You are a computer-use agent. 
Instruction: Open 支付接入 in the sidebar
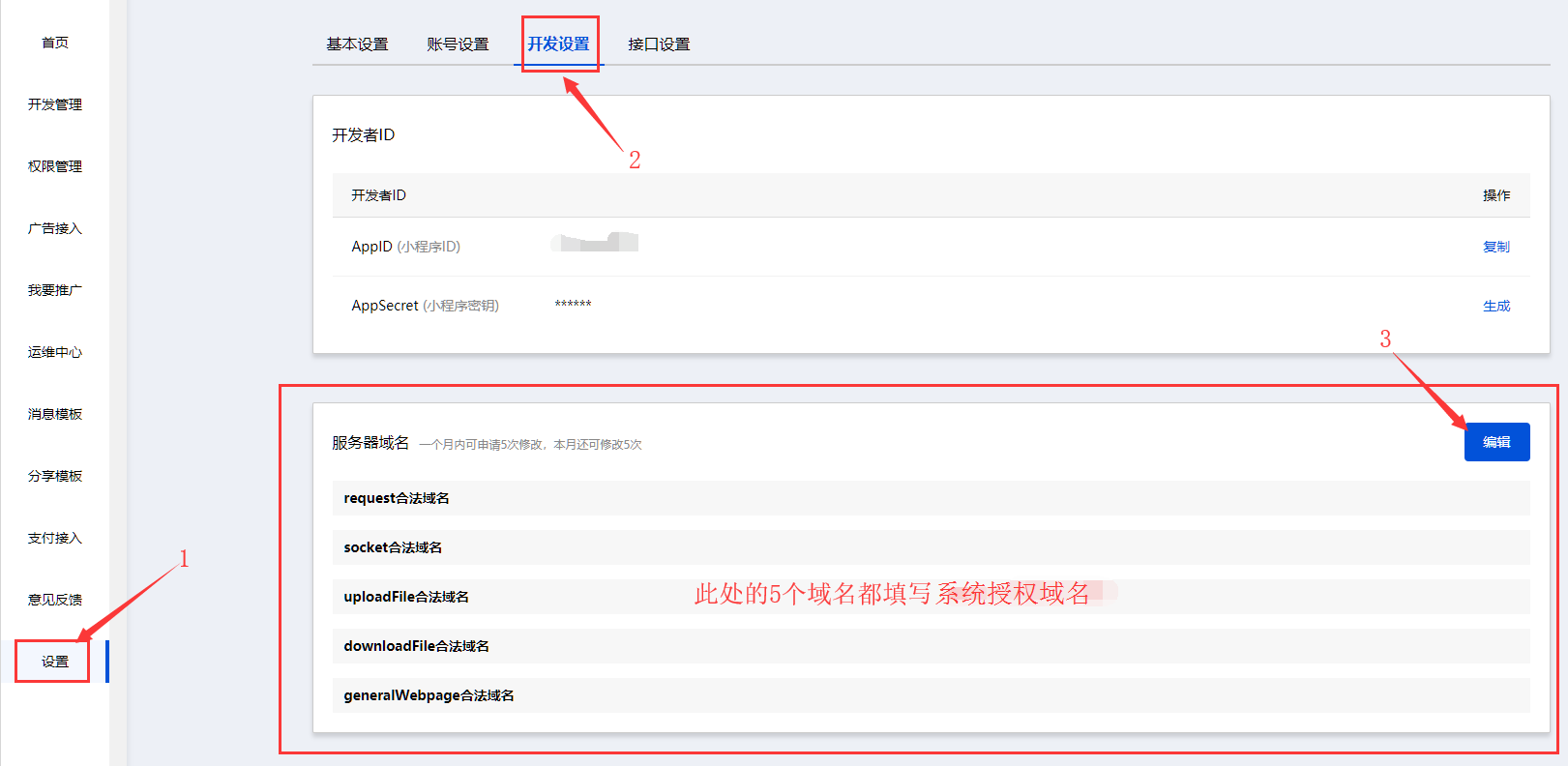[55, 538]
